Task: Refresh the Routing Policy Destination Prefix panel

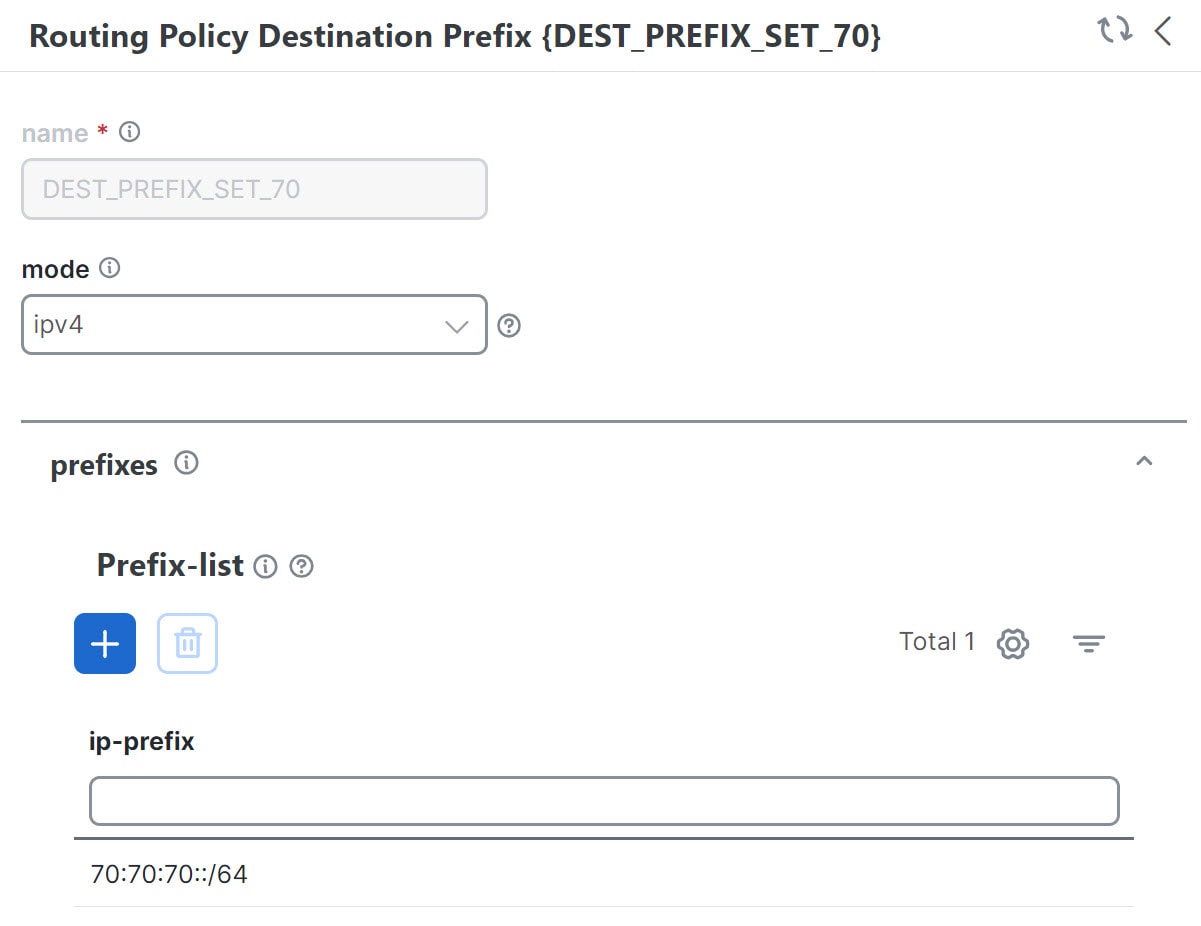Action: point(1112,31)
